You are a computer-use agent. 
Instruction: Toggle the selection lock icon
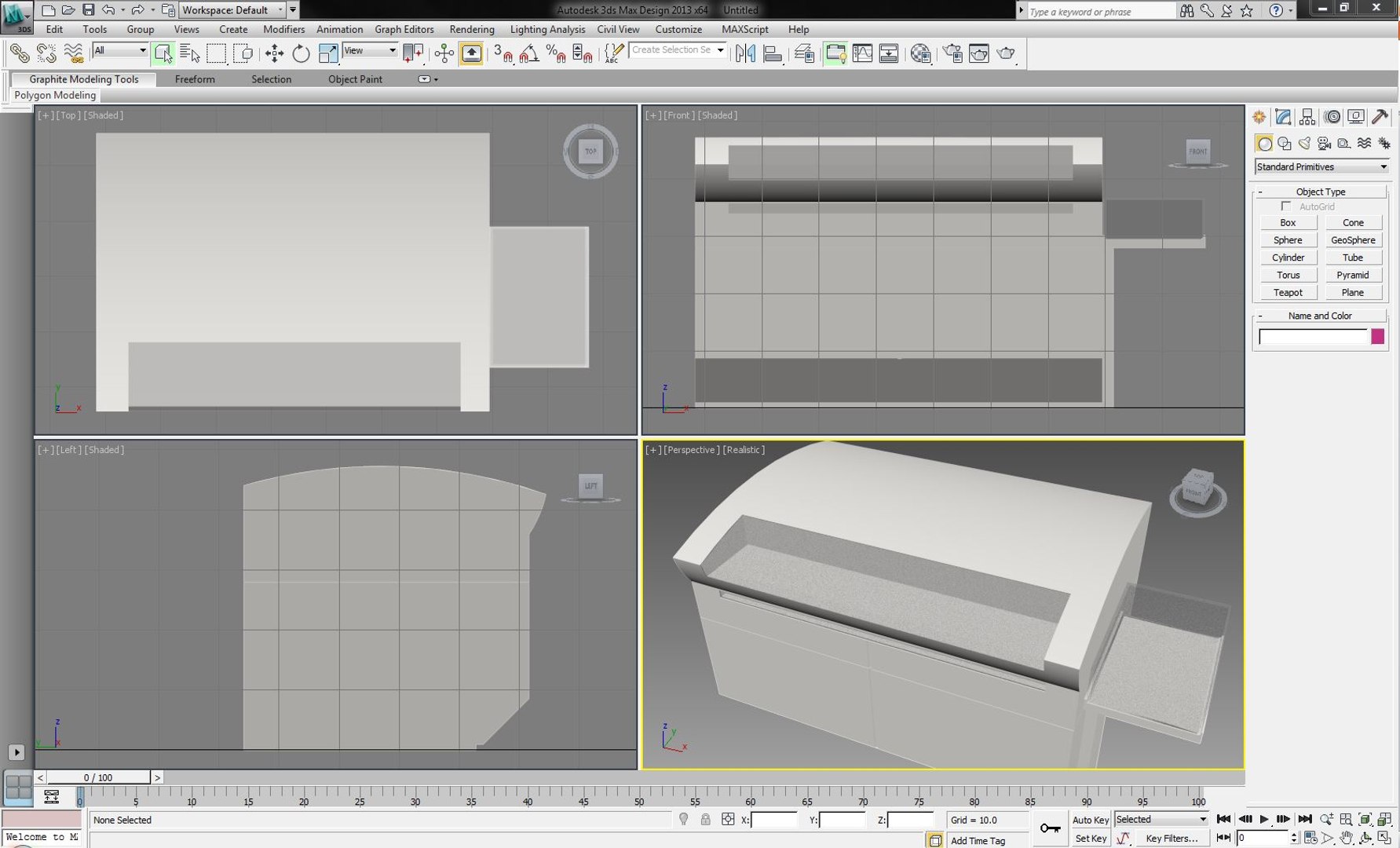pos(705,820)
